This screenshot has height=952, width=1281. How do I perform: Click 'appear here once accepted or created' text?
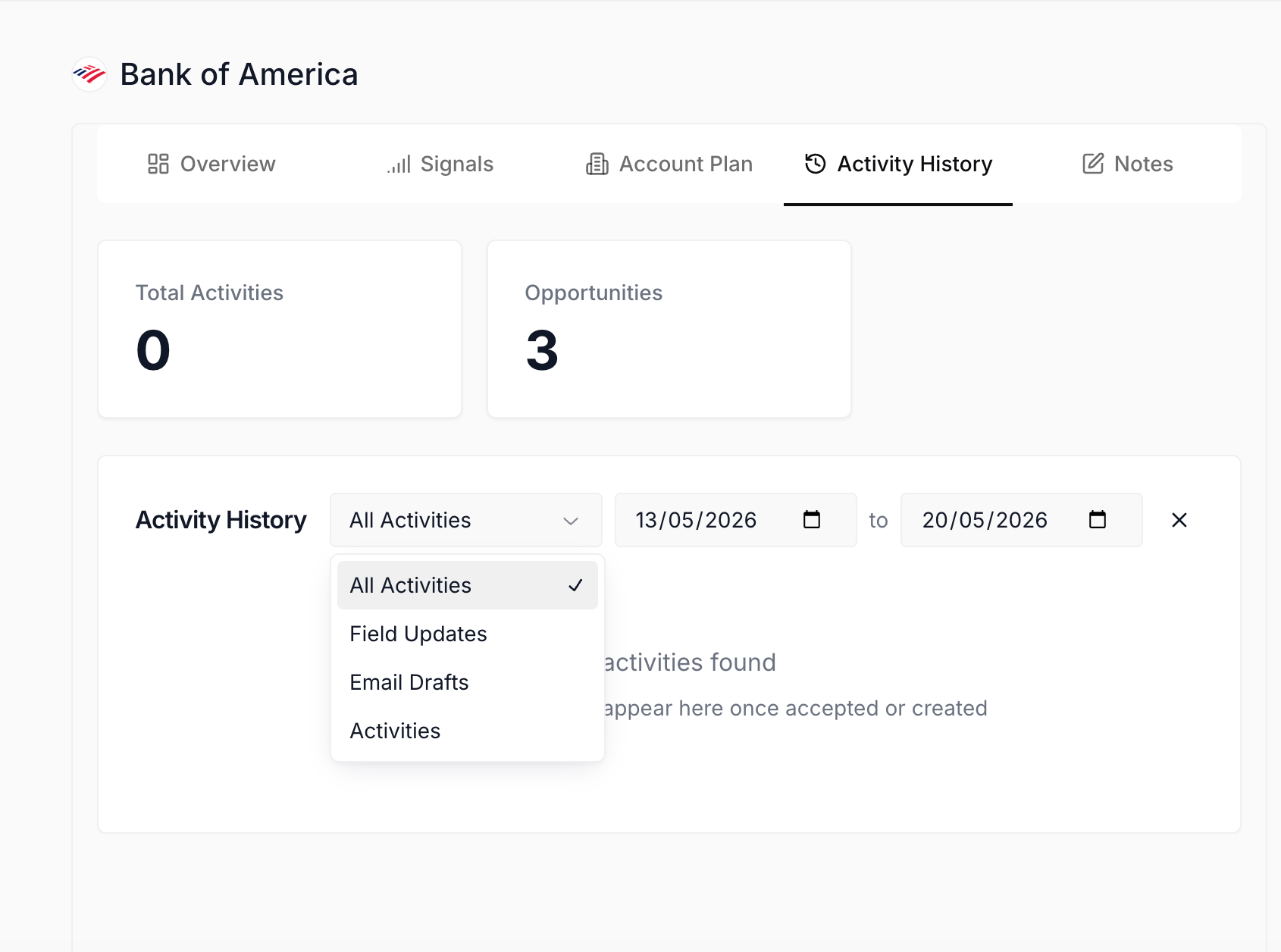796,708
